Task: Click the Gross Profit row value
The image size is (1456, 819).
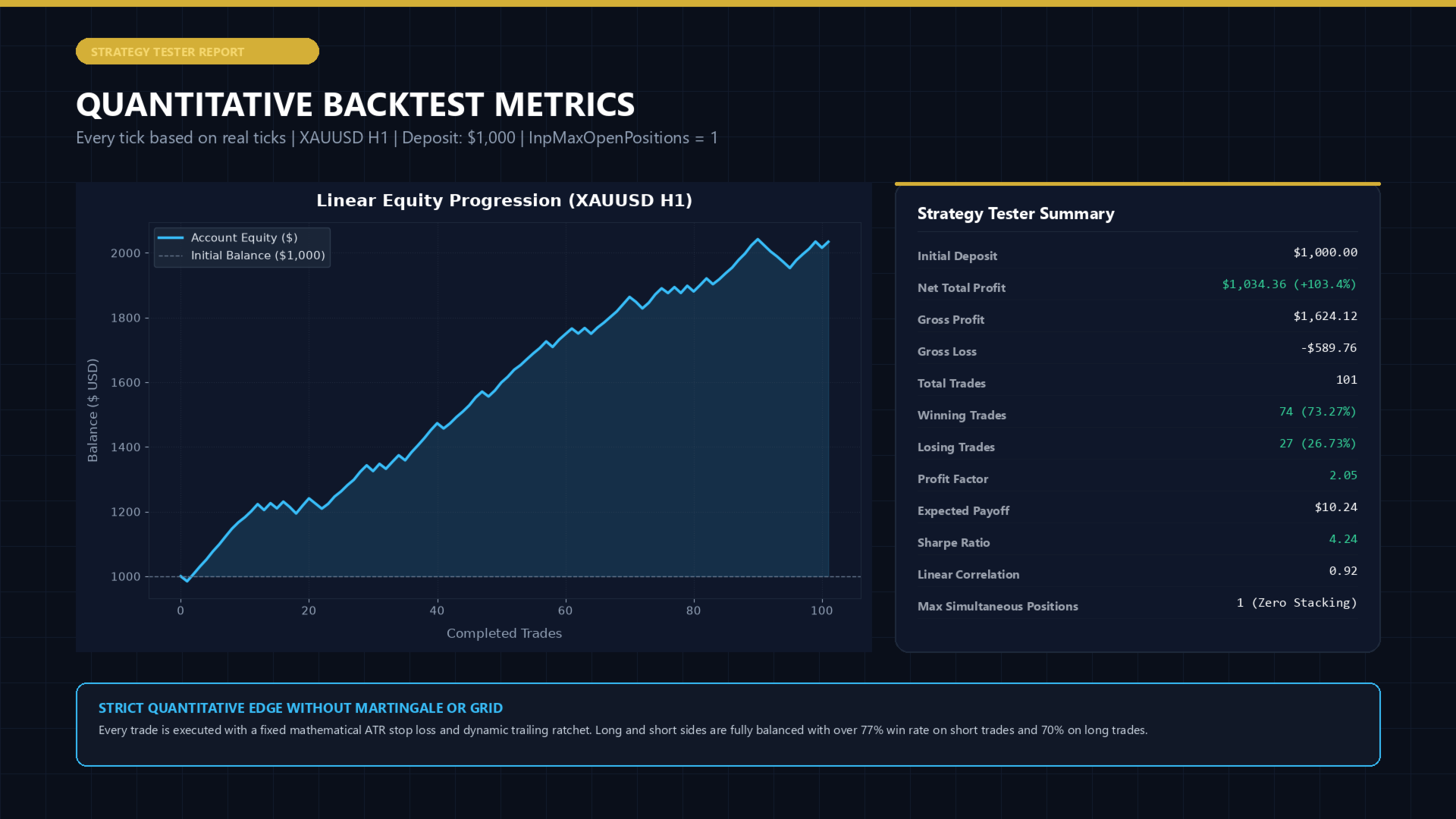Action: tap(1325, 316)
